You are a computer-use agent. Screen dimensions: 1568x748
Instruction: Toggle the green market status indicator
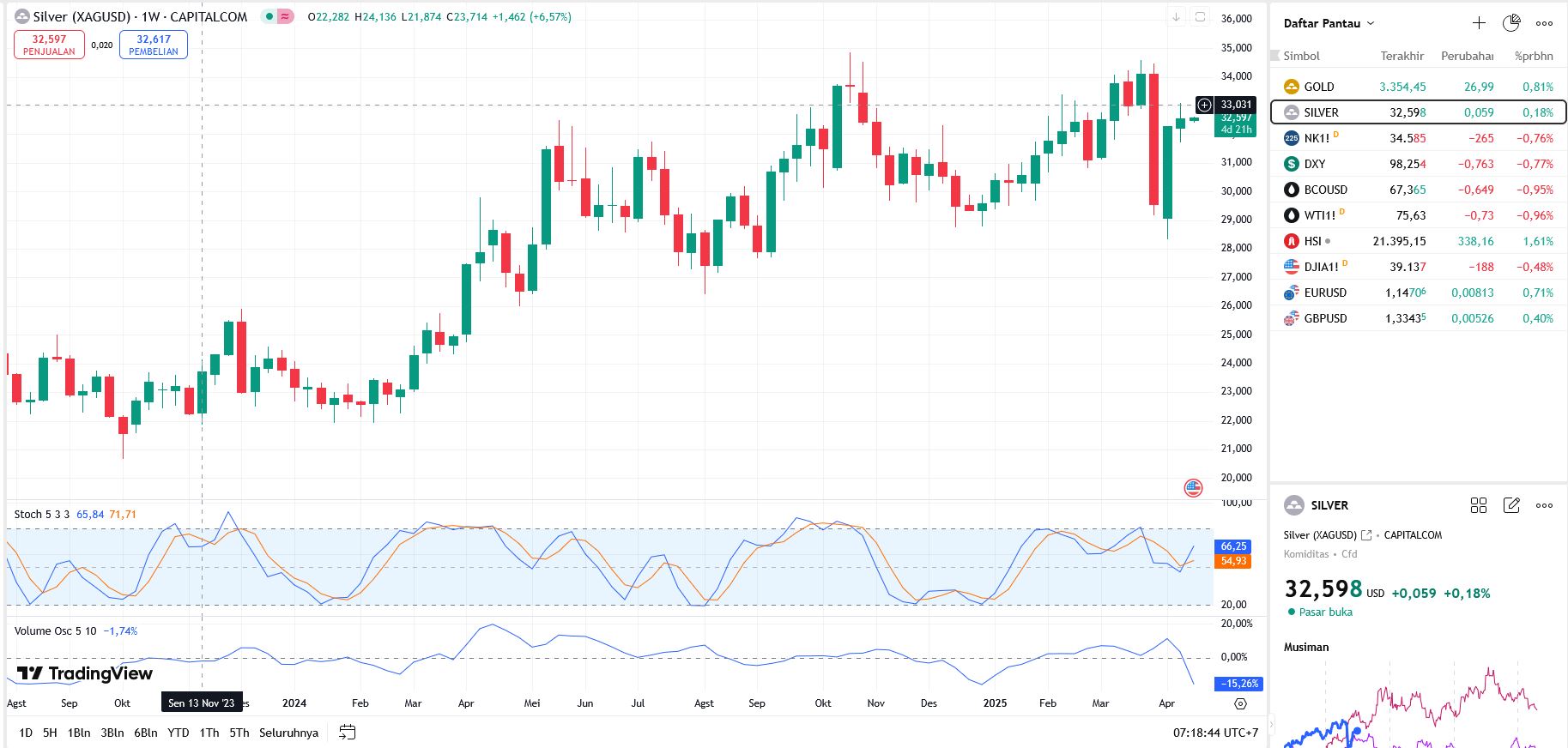(269, 16)
